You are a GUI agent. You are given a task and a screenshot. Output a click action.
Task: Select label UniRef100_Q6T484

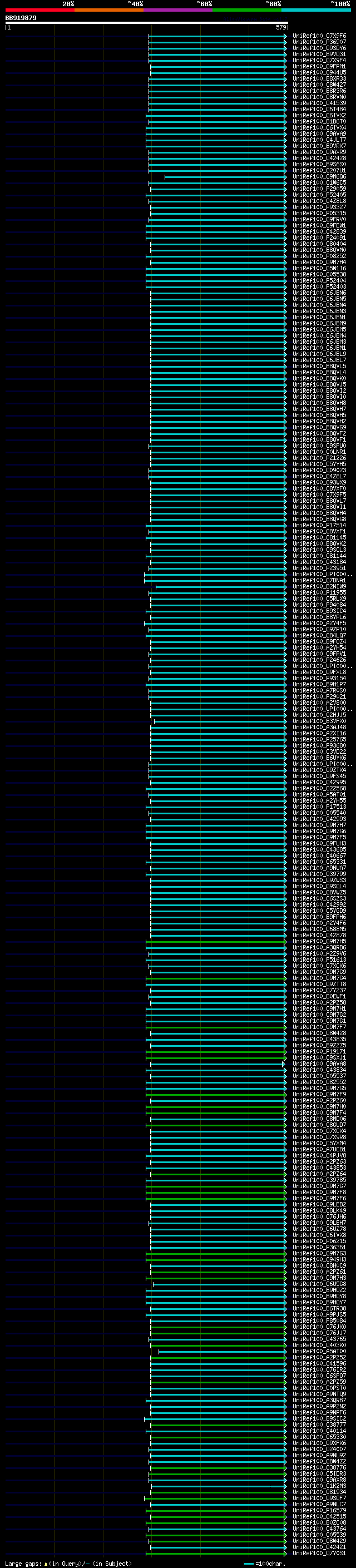(319, 109)
